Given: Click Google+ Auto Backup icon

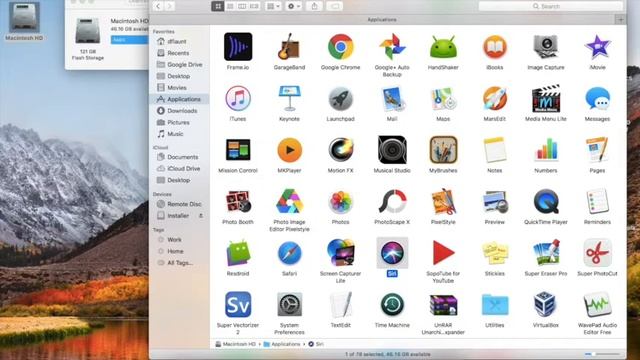Looking at the screenshot, I should pyautogui.click(x=392, y=47).
